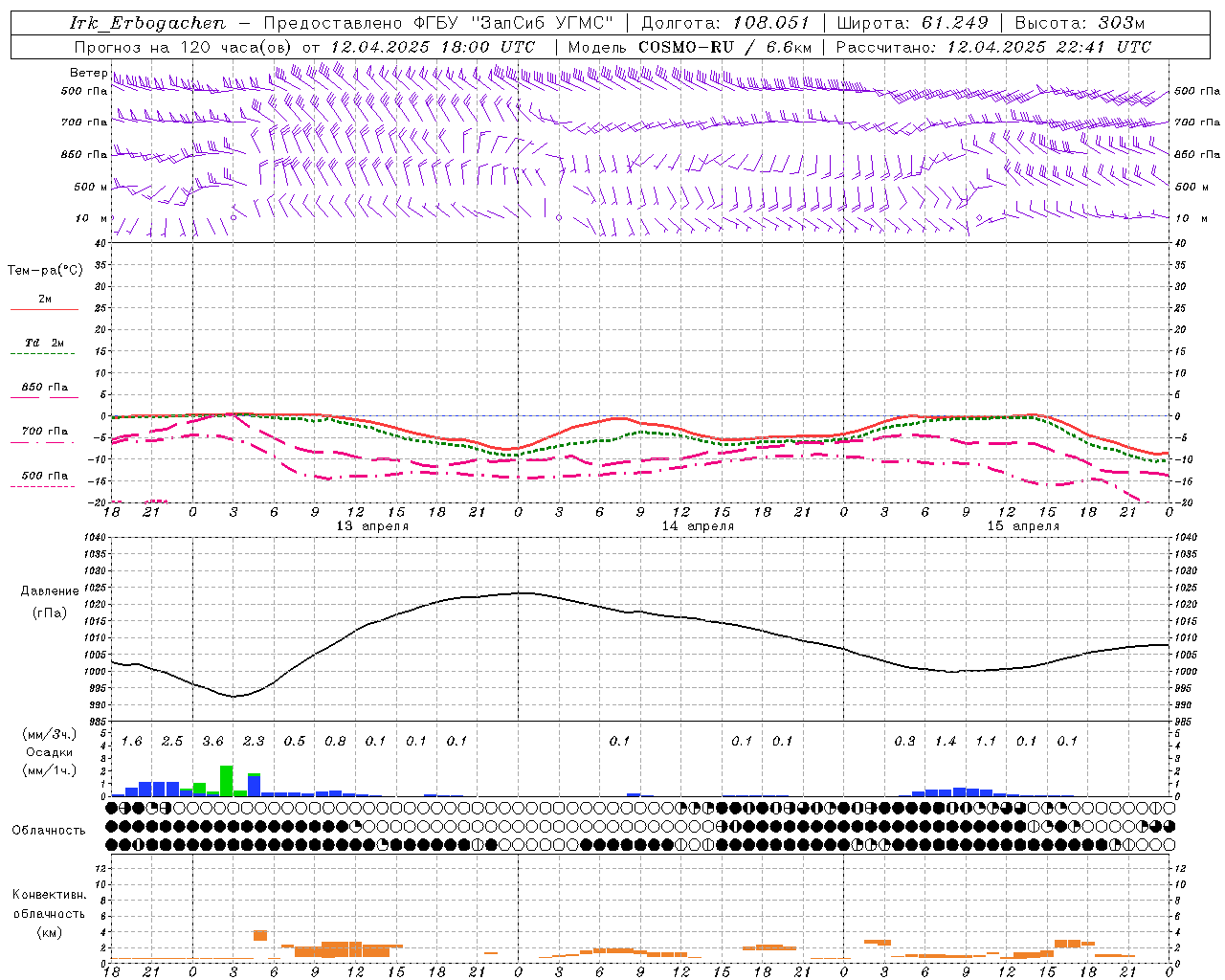Select the precipitation amount "0.8"
This screenshot has height=980, width=1225.
pyautogui.click(x=335, y=742)
